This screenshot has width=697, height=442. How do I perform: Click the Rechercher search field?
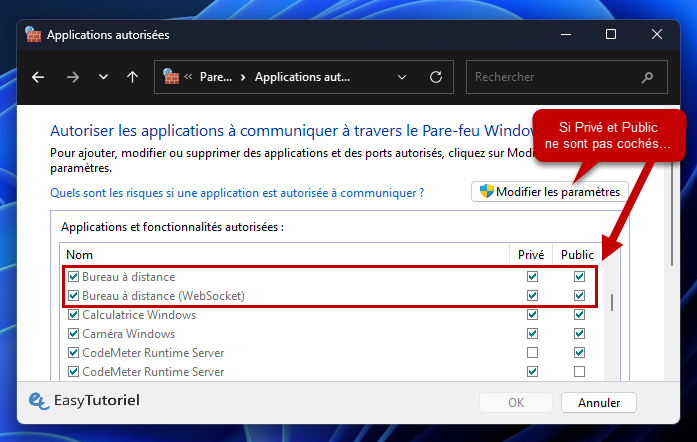click(x=566, y=77)
